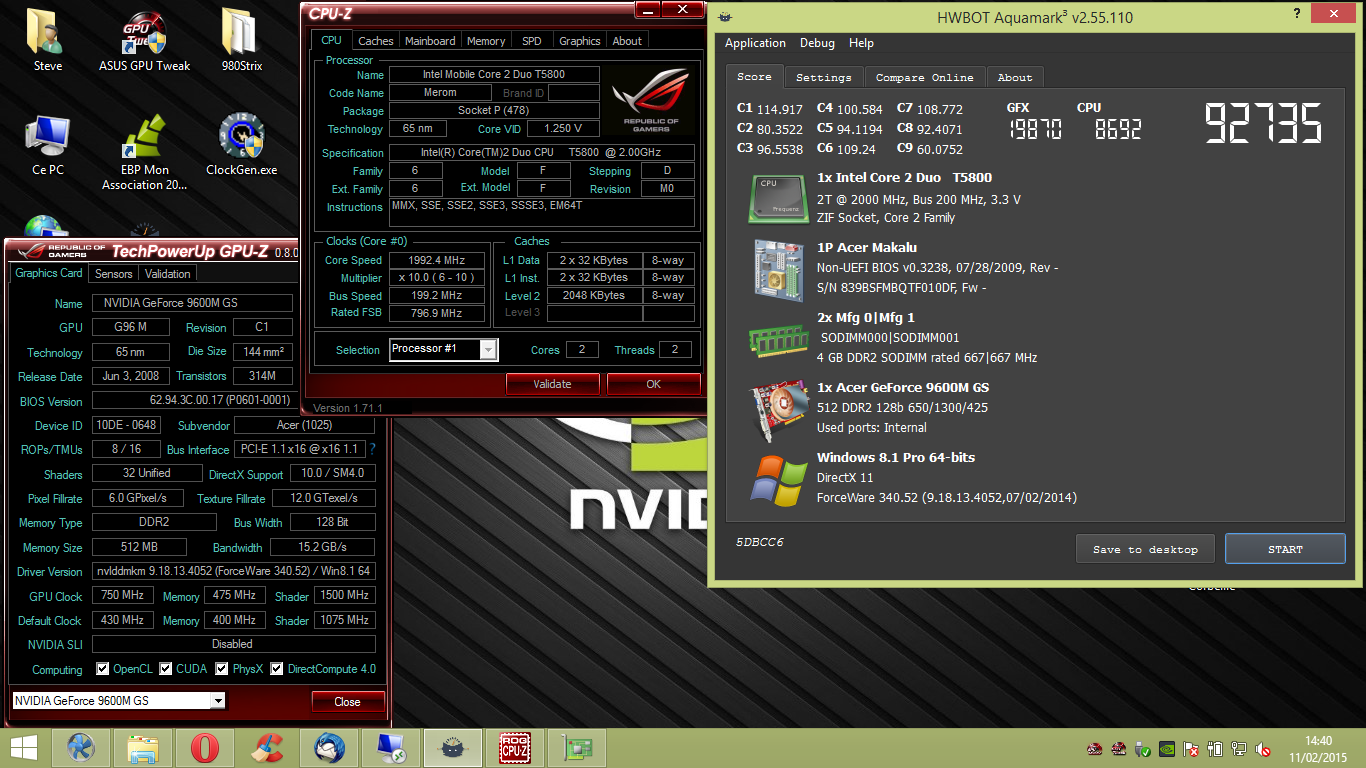Image resolution: width=1366 pixels, height=768 pixels.
Task: Open the Settings tab in Aquamark
Action: click(824, 77)
